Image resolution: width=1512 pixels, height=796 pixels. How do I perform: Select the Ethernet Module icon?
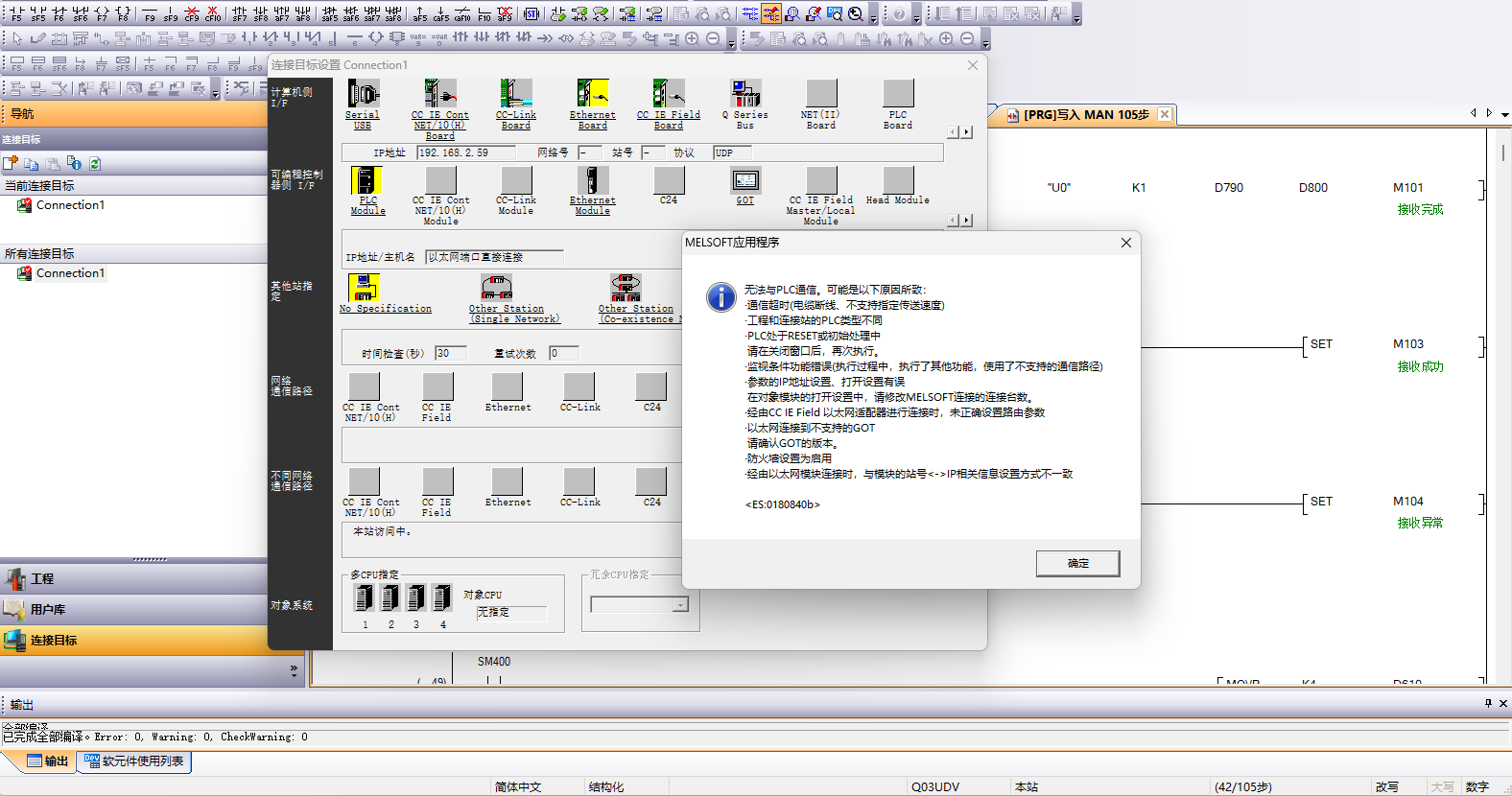pos(592,180)
